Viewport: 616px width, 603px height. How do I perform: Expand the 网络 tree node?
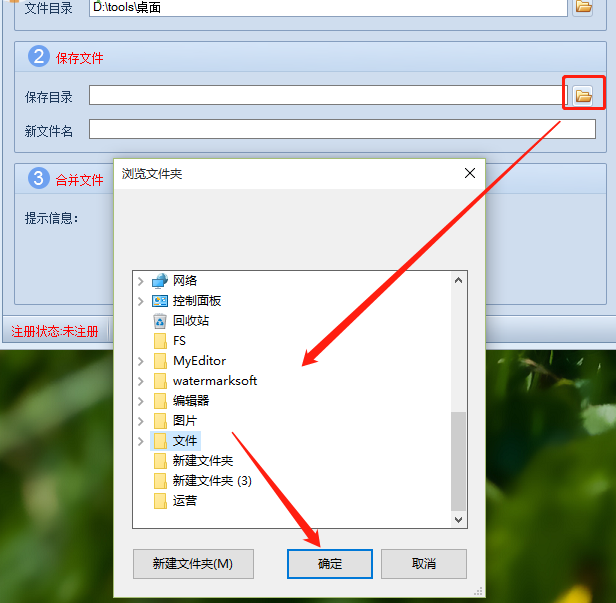click(141, 281)
